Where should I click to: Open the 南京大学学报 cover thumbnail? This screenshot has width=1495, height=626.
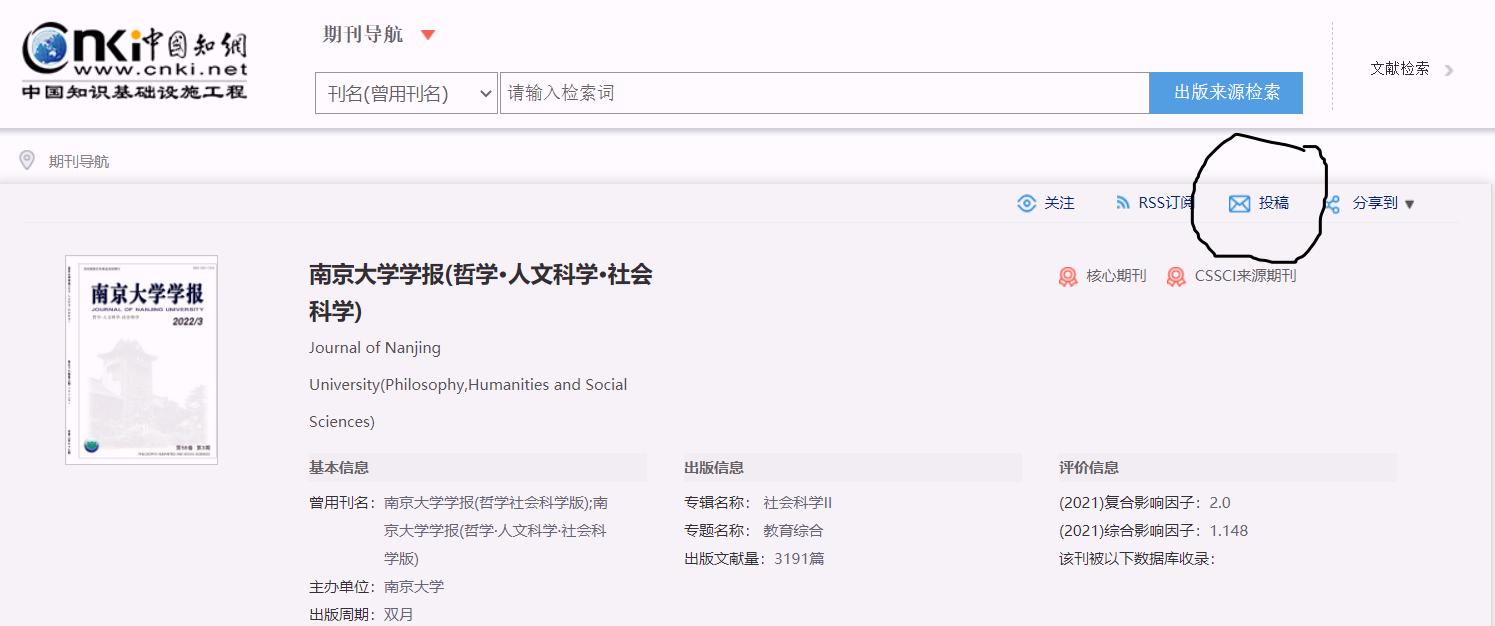141,360
